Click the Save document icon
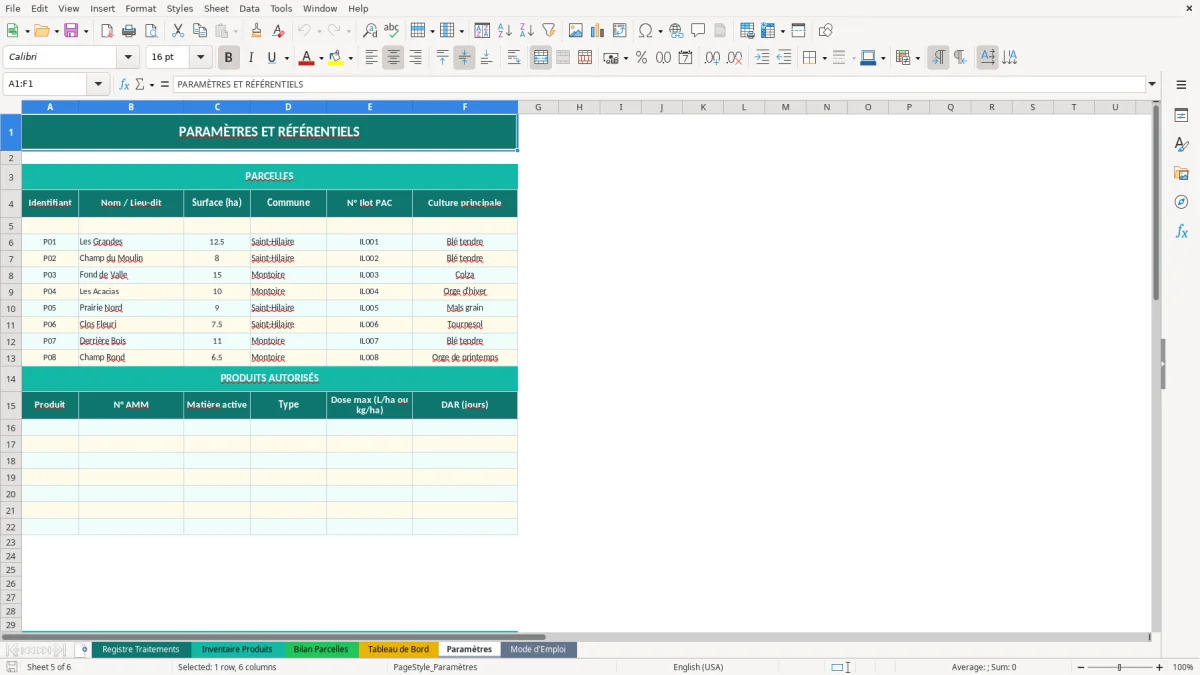1200x675 pixels. 71,31
